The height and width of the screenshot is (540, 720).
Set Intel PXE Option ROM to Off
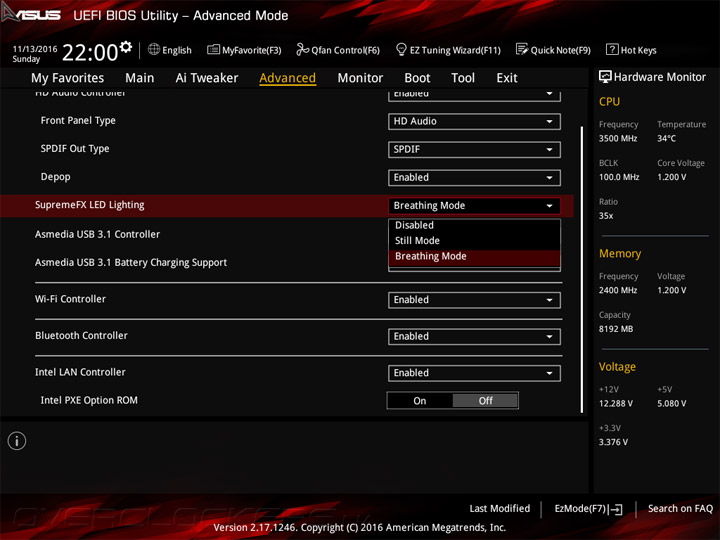pos(485,401)
